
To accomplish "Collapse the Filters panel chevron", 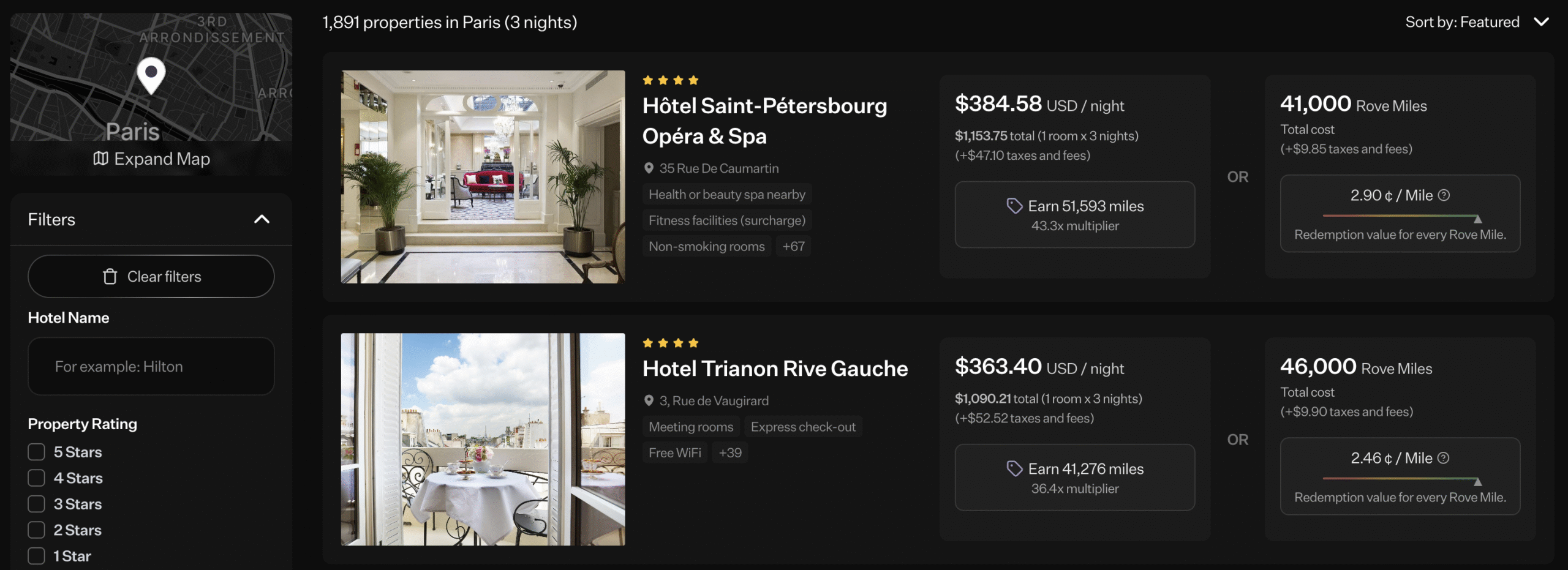I will tap(262, 220).
